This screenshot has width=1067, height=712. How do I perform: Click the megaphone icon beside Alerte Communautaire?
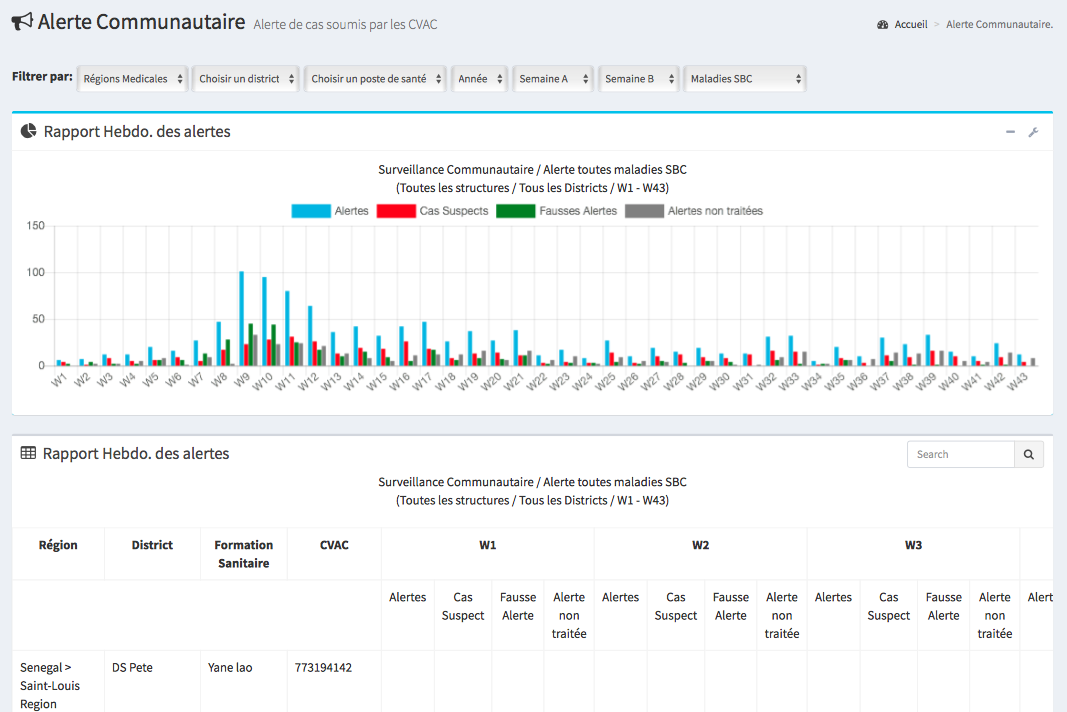coord(22,22)
